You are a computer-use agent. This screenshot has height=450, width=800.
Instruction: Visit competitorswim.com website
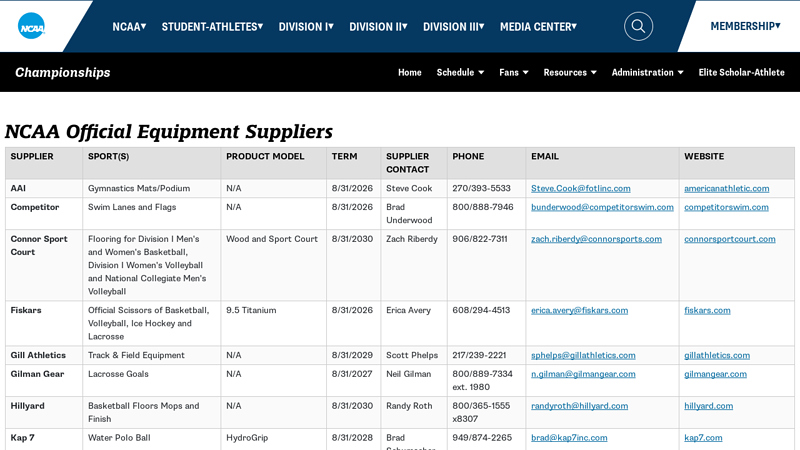pyautogui.click(x=726, y=207)
